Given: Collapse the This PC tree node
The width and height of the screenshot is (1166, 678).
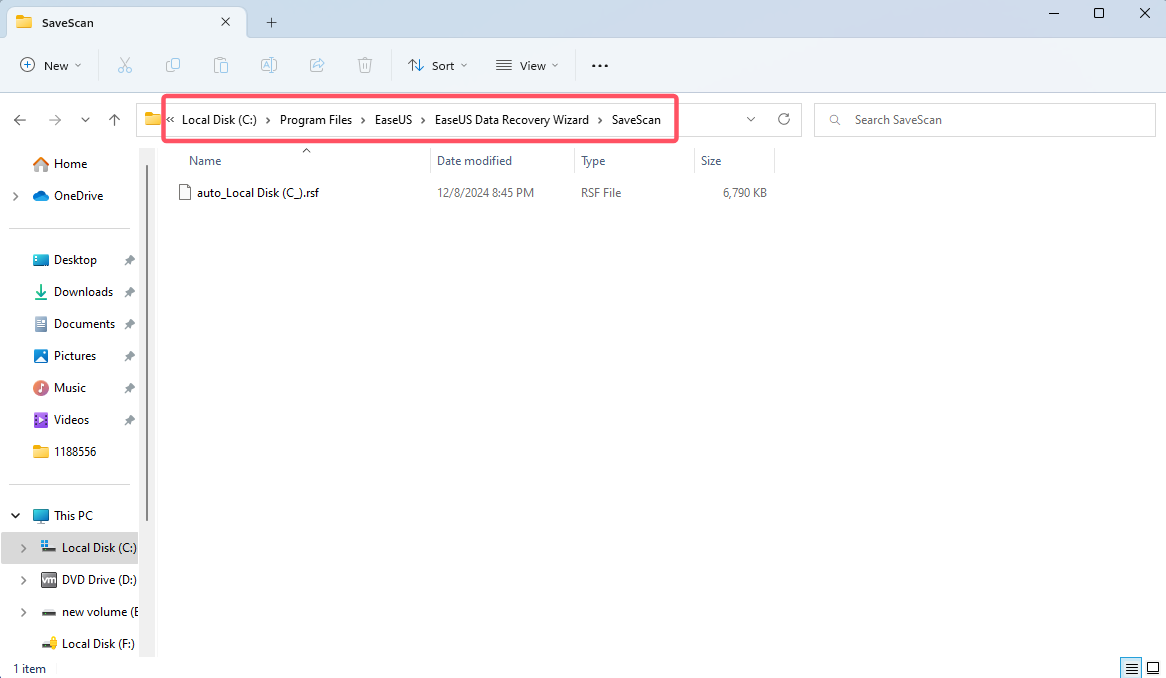Looking at the screenshot, I should pyautogui.click(x=16, y=516).
